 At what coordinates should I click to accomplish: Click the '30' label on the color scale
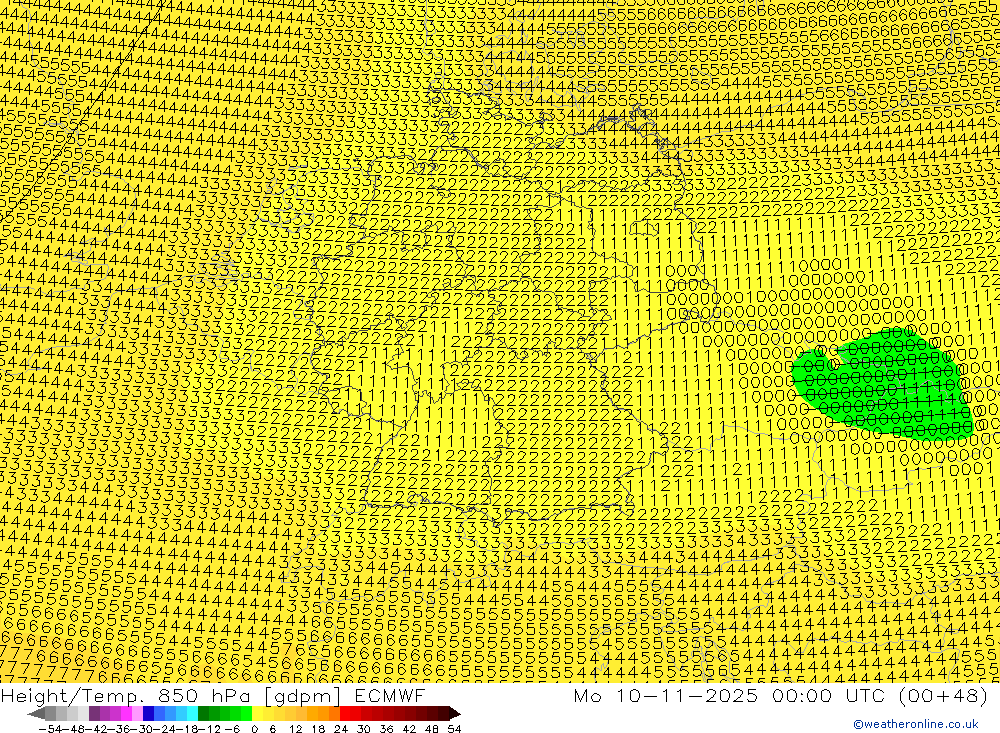364,729
